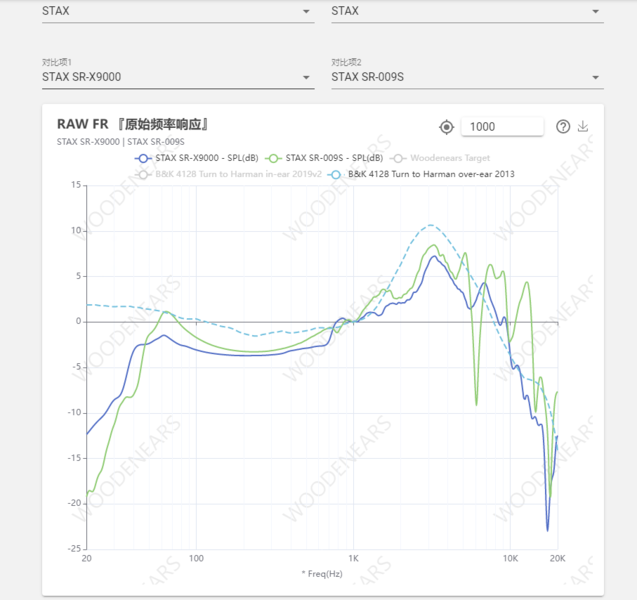
Task: Expand the STAX SR-009S model dropdown
Action: coord(596,77)
